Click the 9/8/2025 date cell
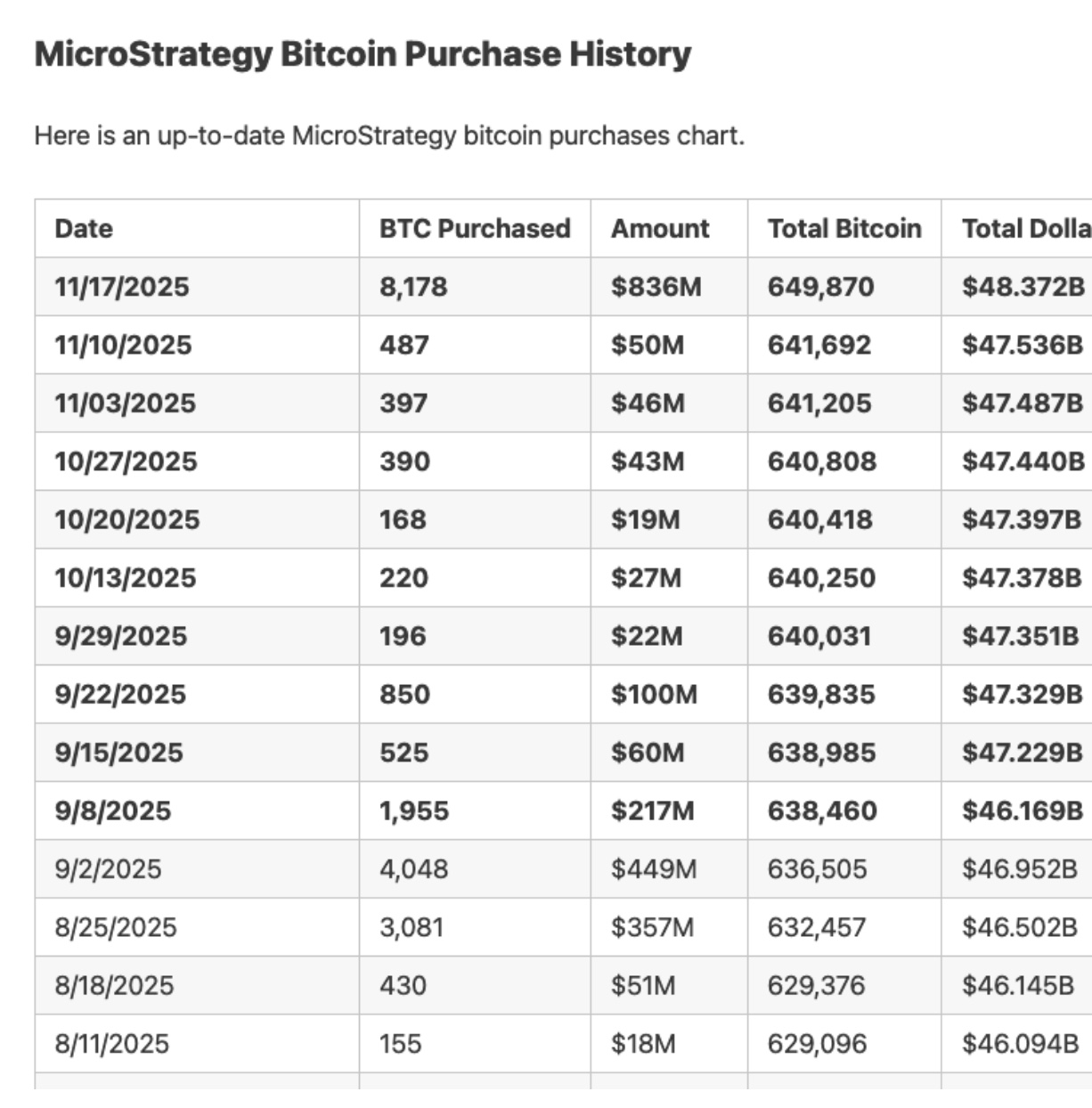1092x1108 pixels. click(113, 811)
